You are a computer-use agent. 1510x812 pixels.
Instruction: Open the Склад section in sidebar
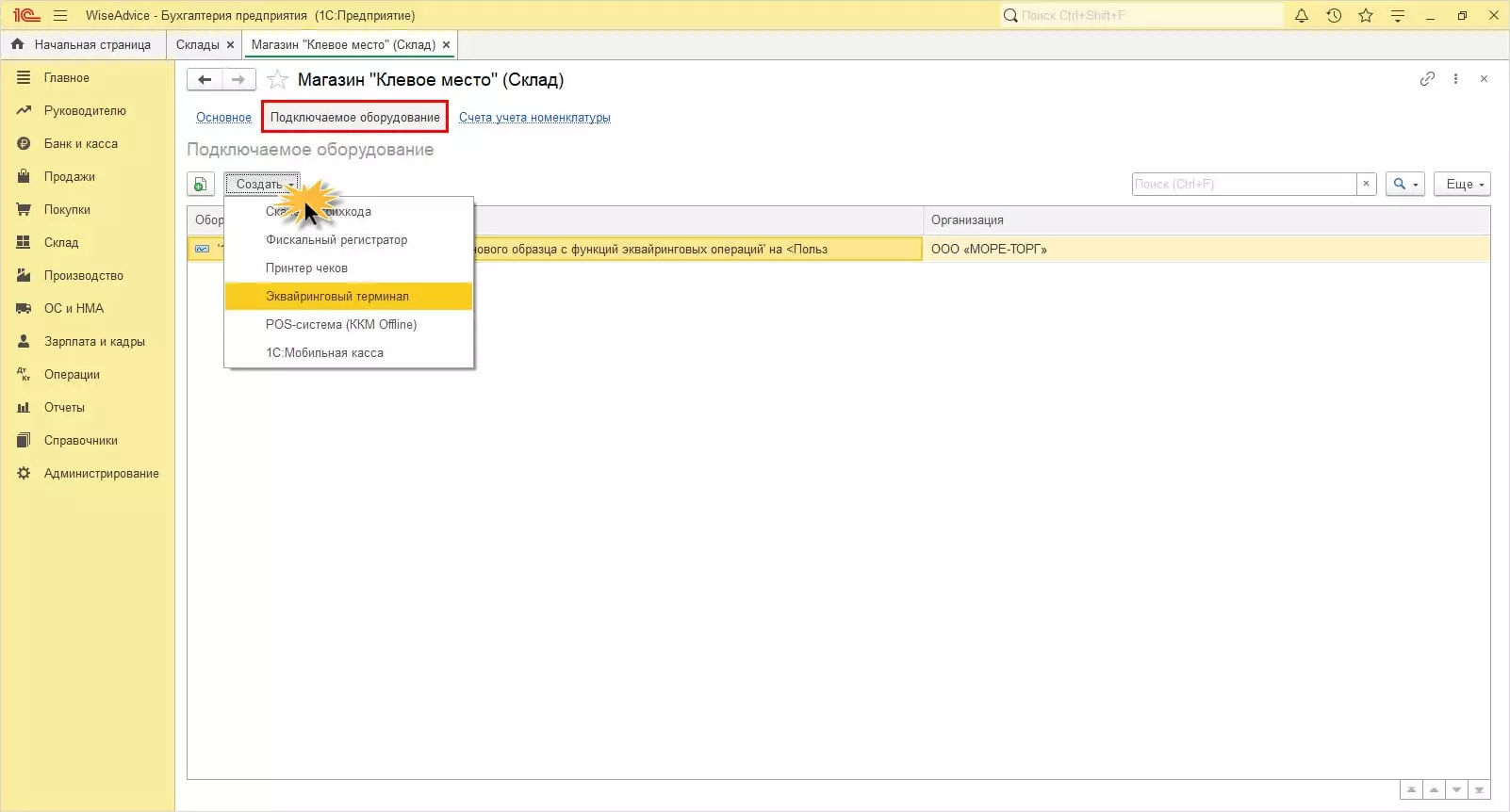[61, 243]
